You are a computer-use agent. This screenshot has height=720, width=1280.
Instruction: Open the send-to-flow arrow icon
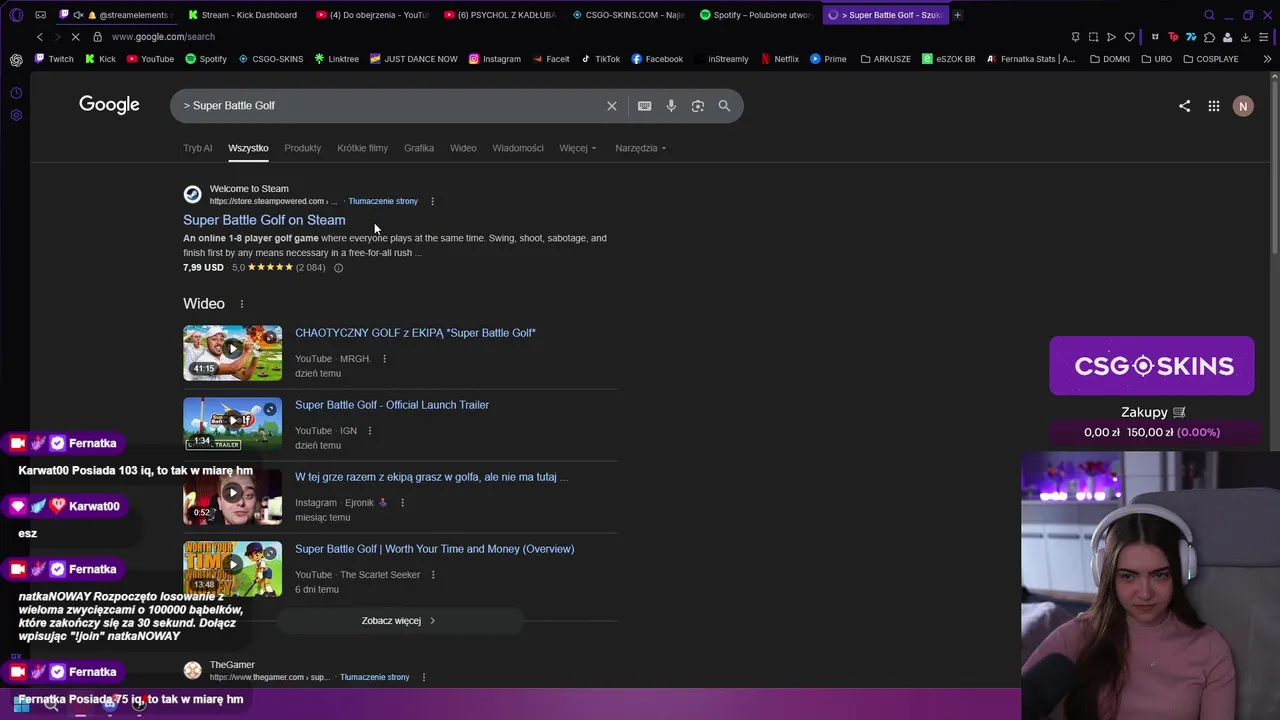(x=1111, y=37)
